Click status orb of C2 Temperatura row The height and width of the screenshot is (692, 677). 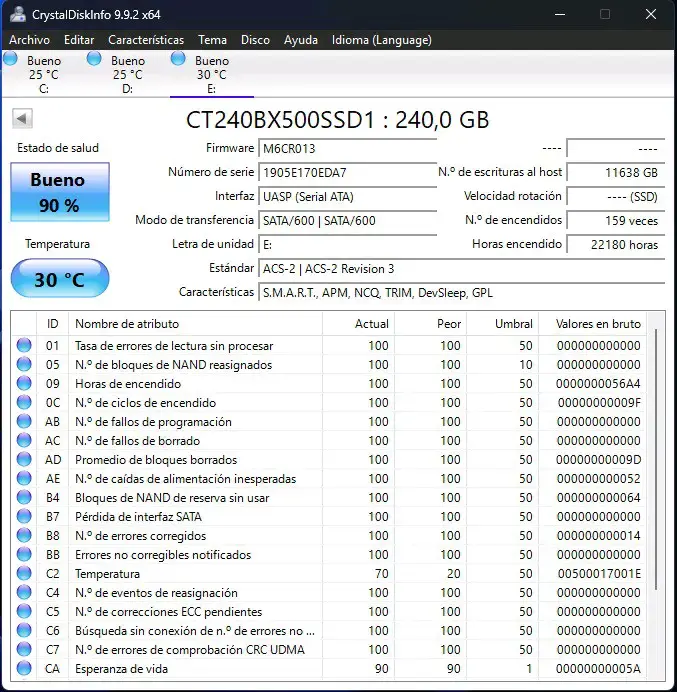(24, 573)
